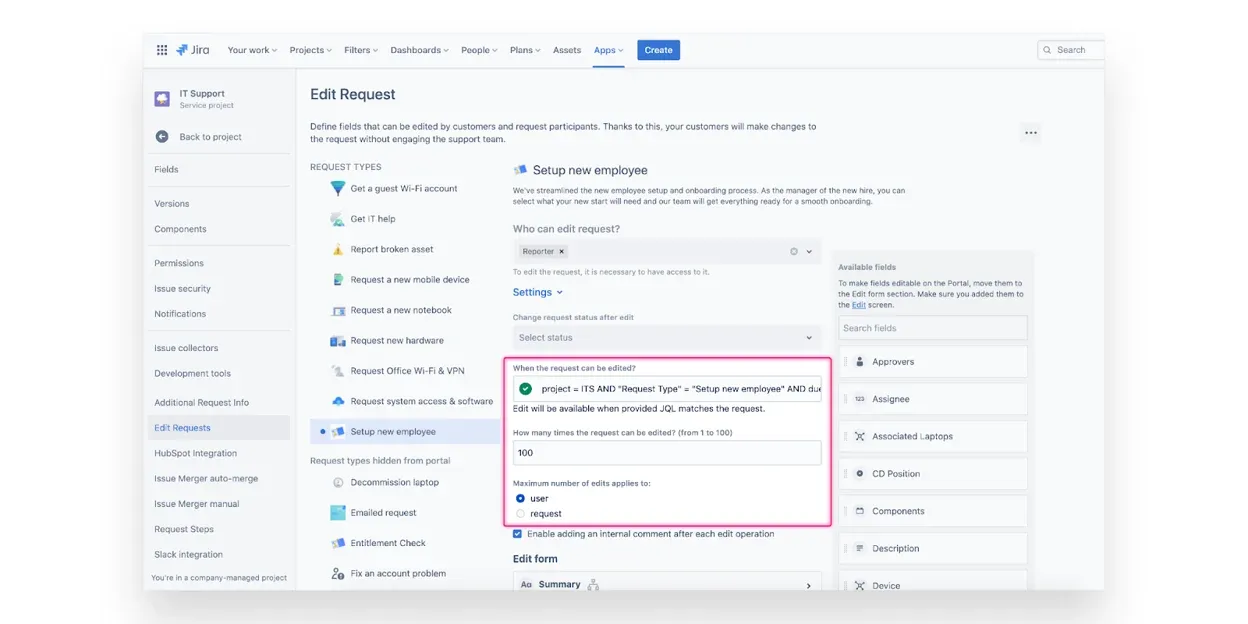Select the request radio button
This screenshot has height=624, width=1248.
[x=520, y=514]
